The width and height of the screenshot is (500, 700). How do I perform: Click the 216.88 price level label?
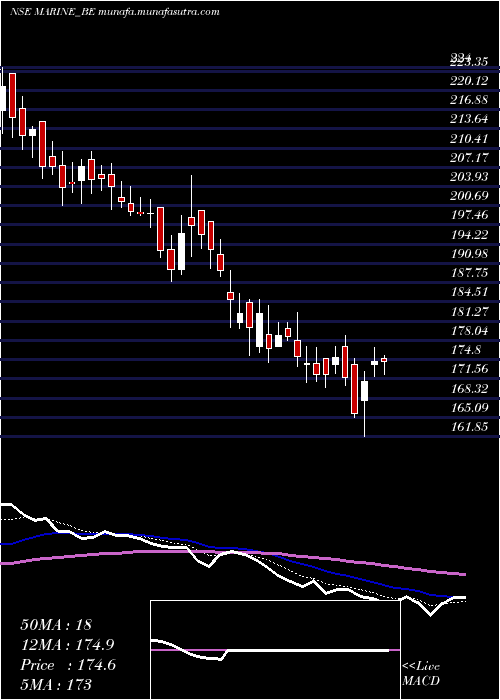coord(469,100)
